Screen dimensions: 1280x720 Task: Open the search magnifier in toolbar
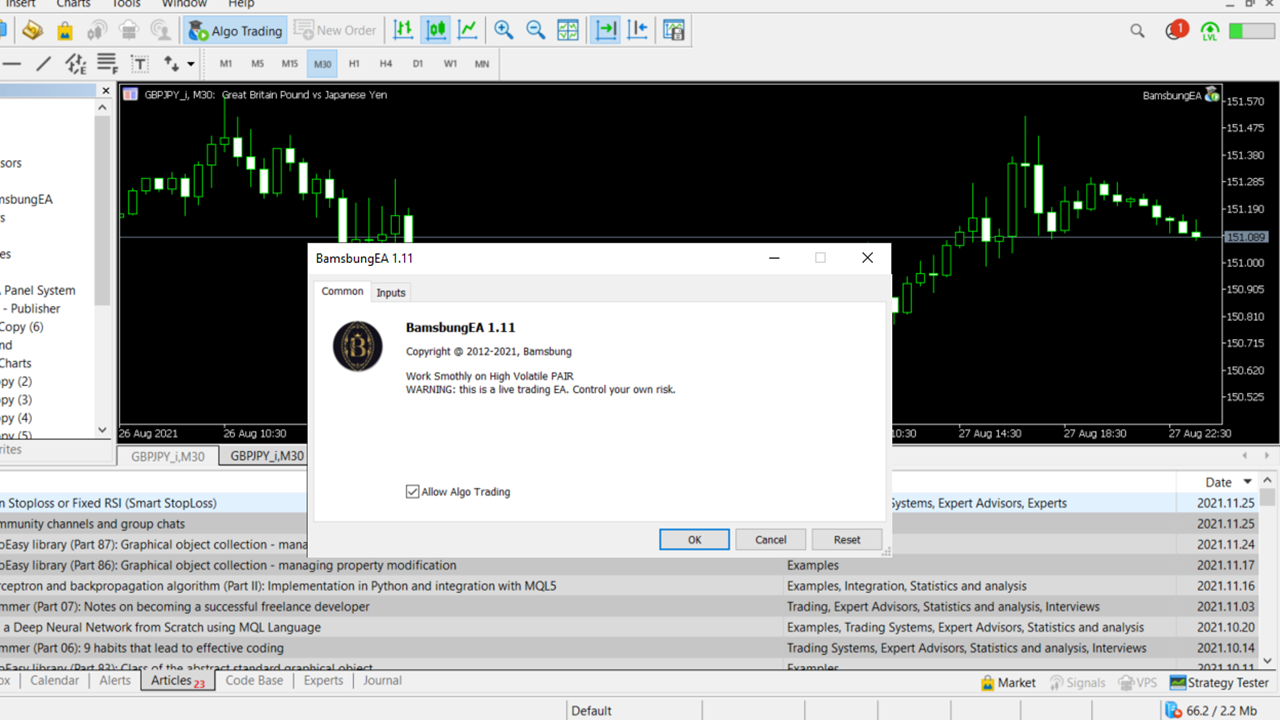(1137, 31)
